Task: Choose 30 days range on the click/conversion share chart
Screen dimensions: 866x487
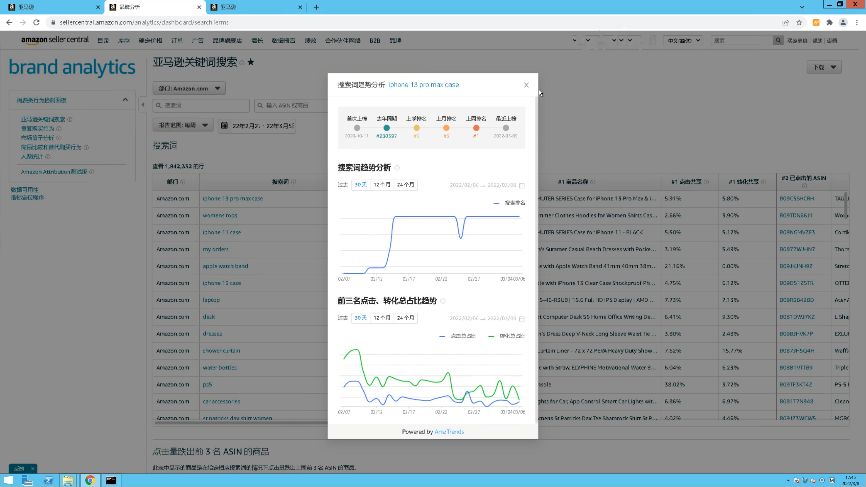Action: click(361, 317)
